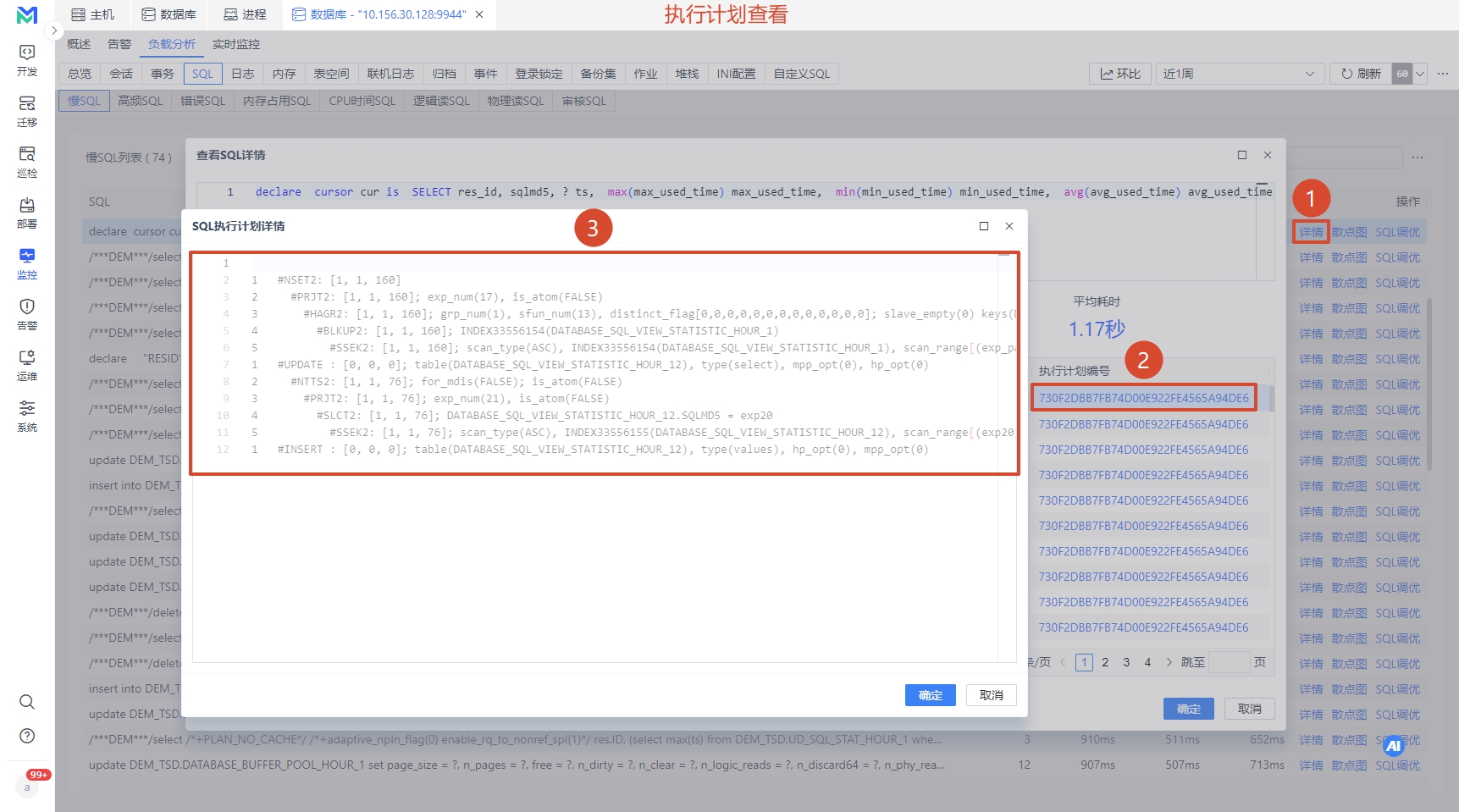
Task: Close the 查看SQL详情 dialog
Action: point(1268,155)
